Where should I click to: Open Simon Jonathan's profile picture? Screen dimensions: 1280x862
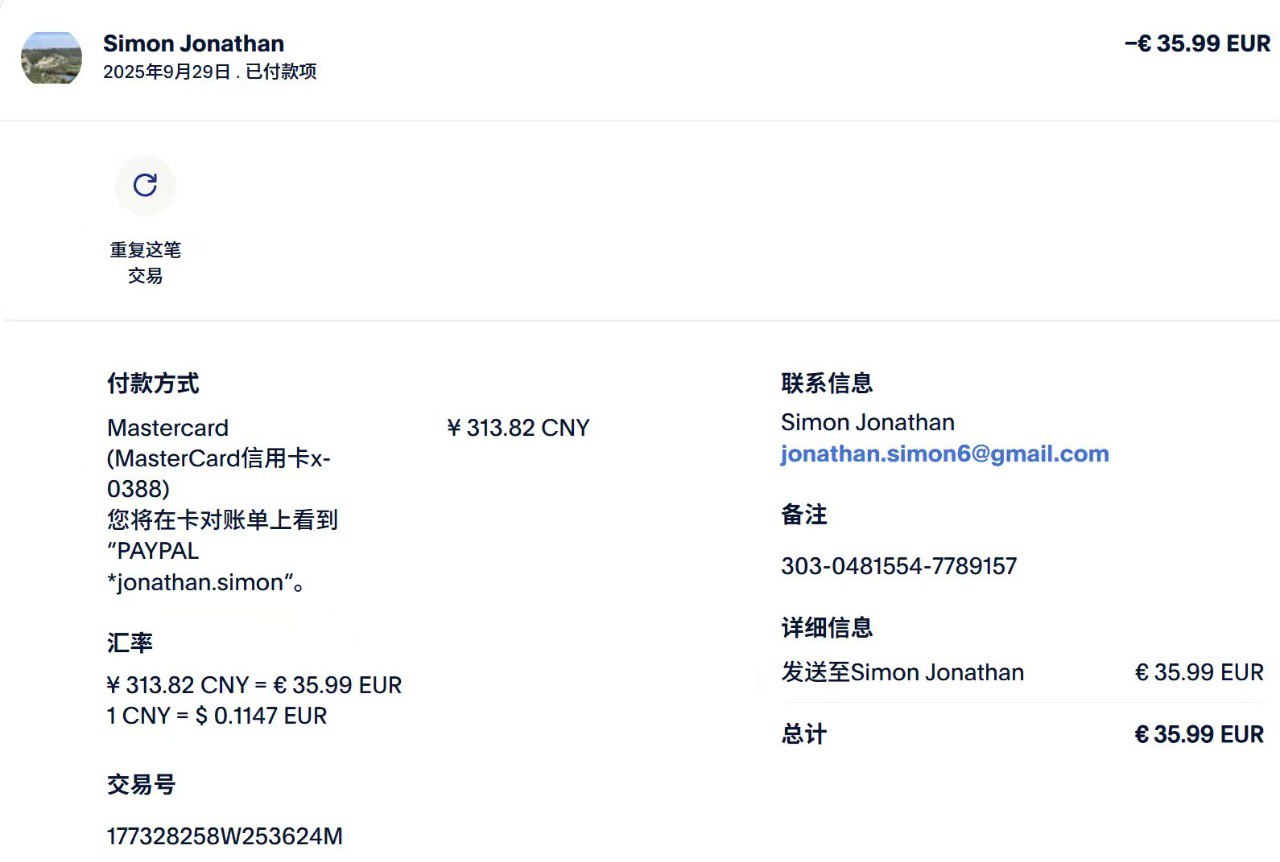pos(51,58)
